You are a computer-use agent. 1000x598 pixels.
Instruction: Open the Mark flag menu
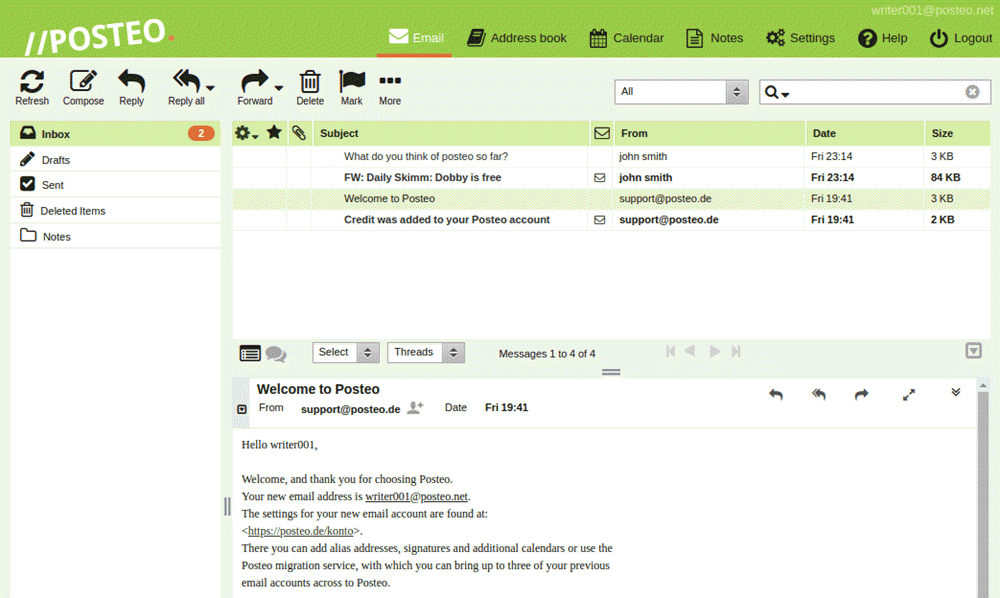351,87
